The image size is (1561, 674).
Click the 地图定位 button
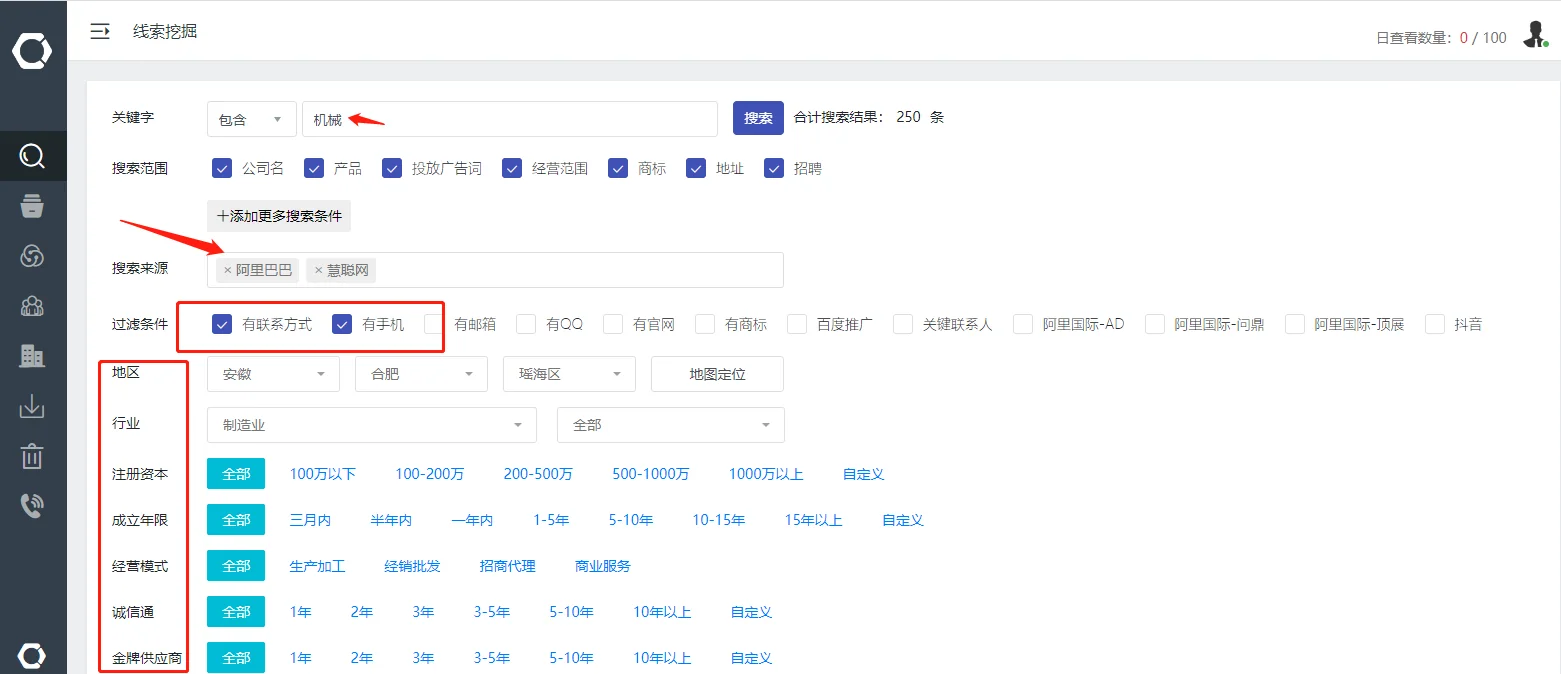[717, 374]
